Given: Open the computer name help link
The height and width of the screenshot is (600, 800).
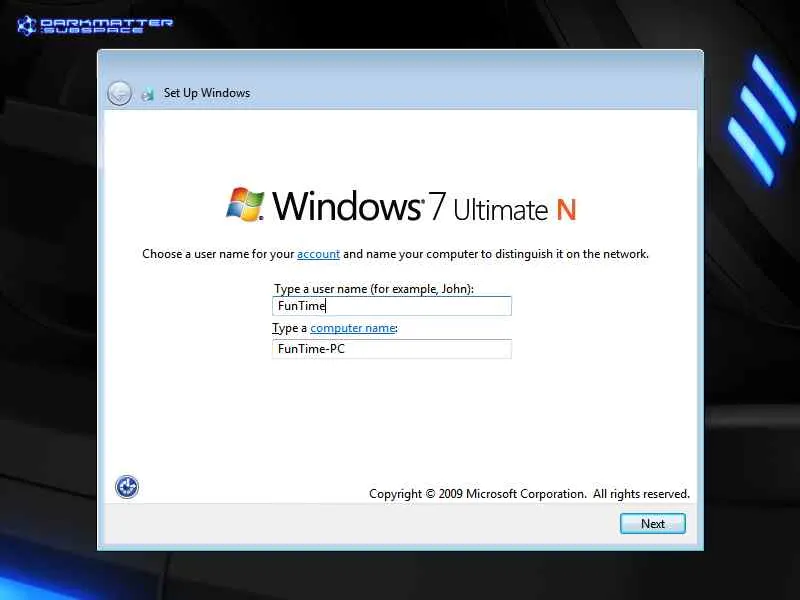Looking at the screenshot, I should [x=353, y=328].
